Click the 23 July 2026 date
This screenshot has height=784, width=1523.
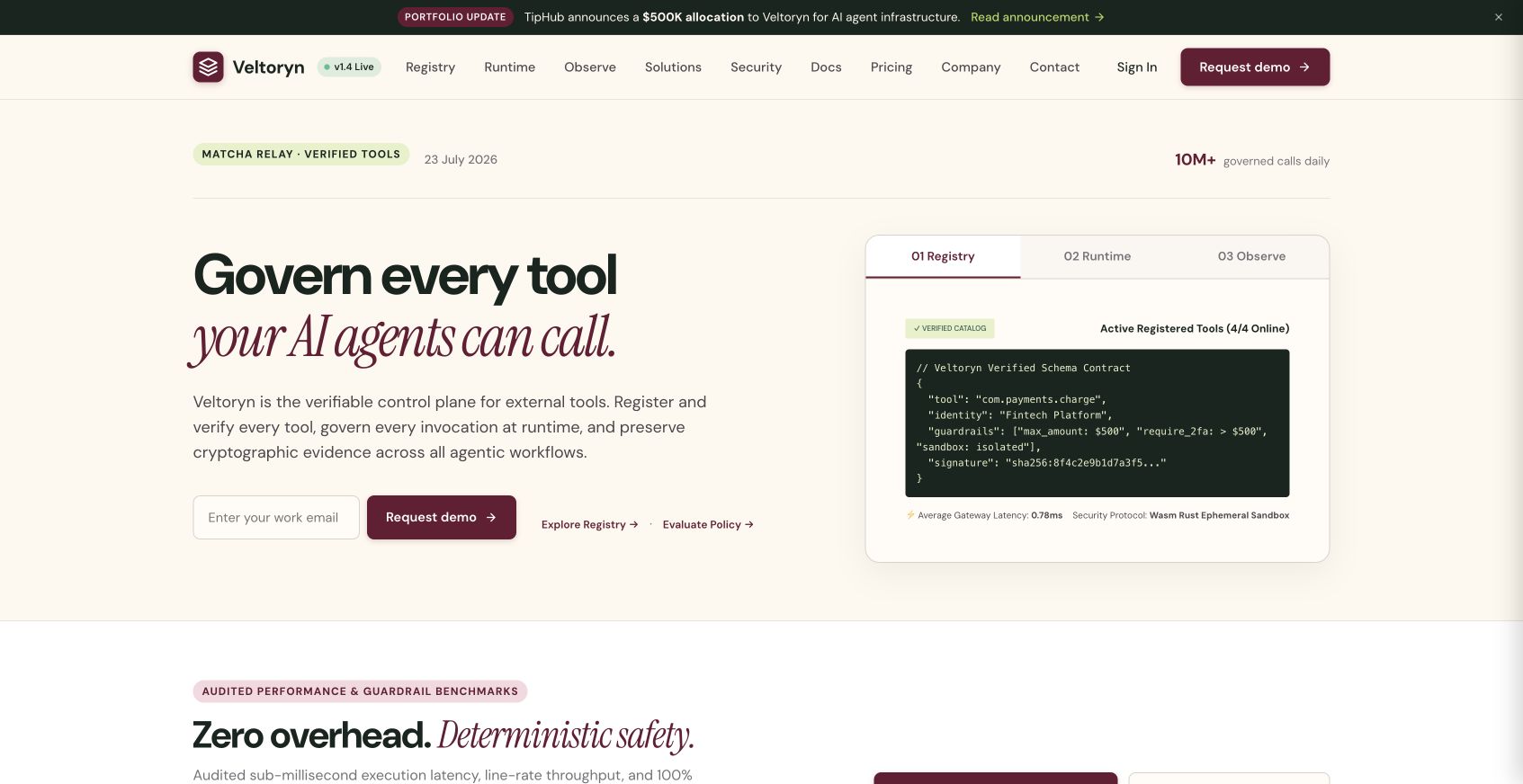click(x=461, y=160)
